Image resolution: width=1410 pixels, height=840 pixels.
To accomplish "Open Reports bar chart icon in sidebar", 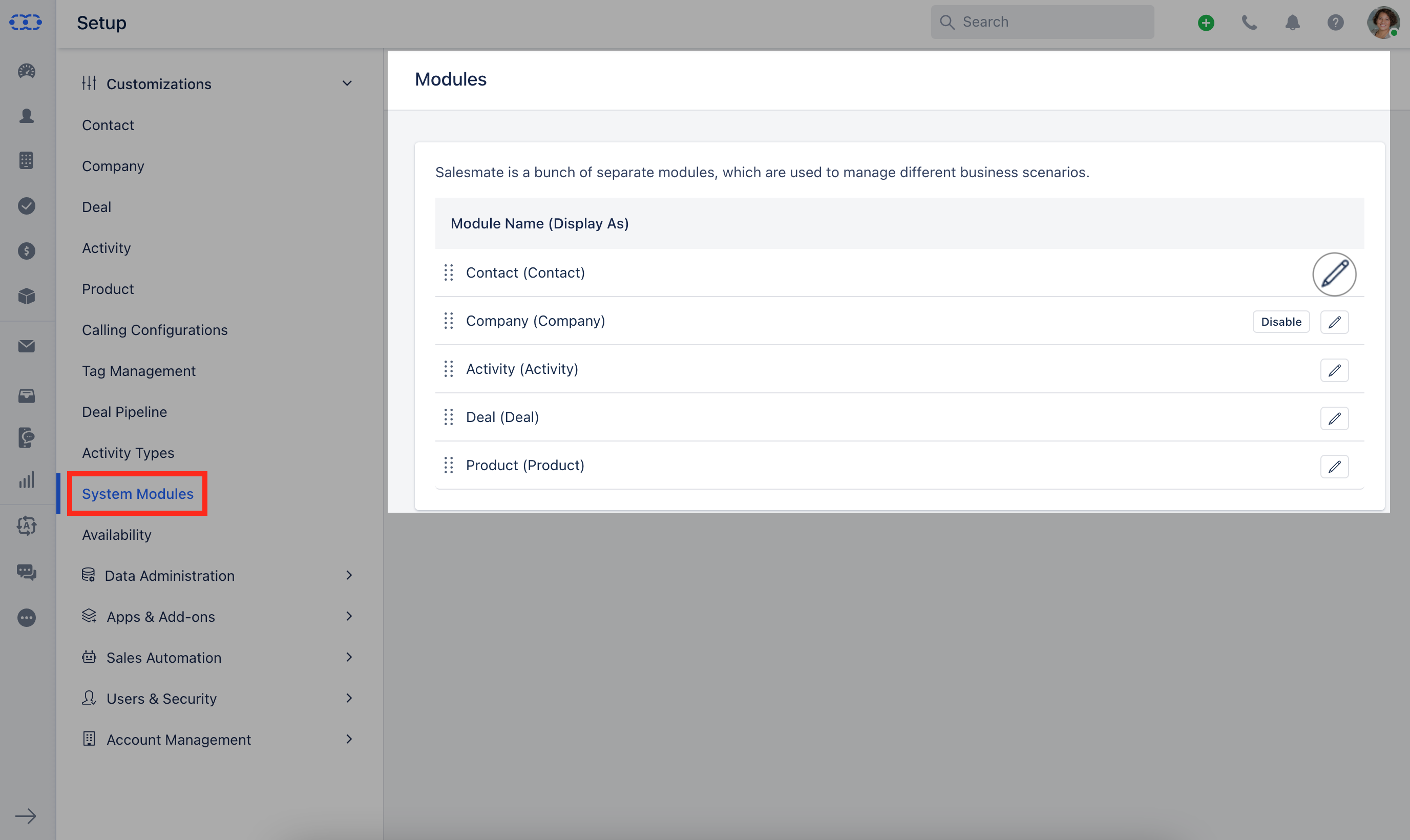I will pos(27,480).
